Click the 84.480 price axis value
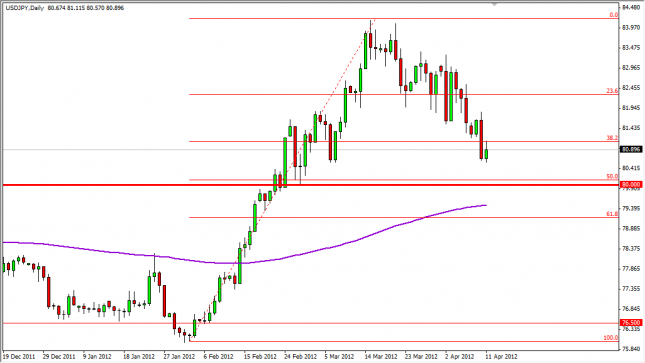Screen dimensions: 645x363 tap(631, 7)
